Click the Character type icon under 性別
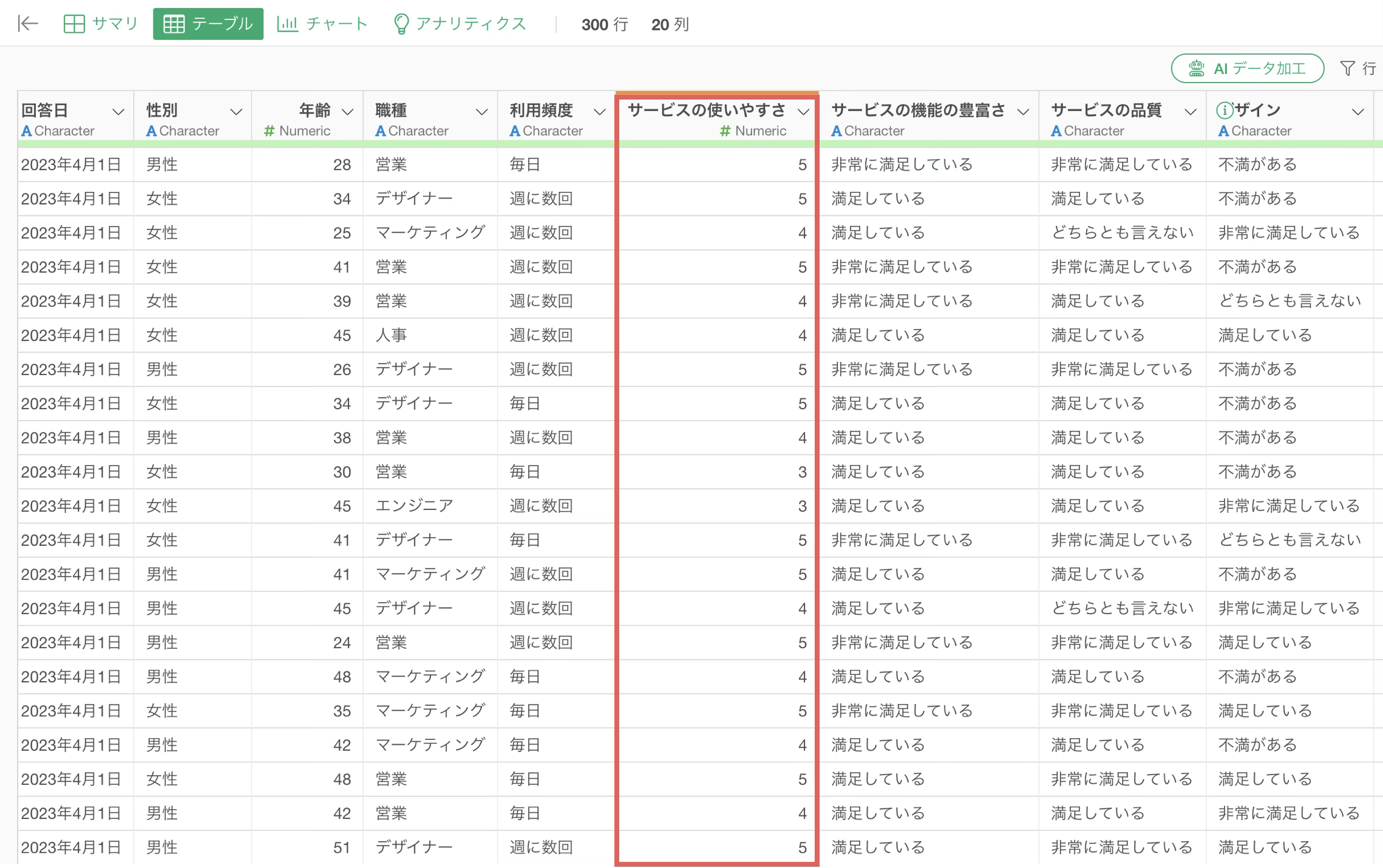The image size is (1383, 868). point(151,131)
